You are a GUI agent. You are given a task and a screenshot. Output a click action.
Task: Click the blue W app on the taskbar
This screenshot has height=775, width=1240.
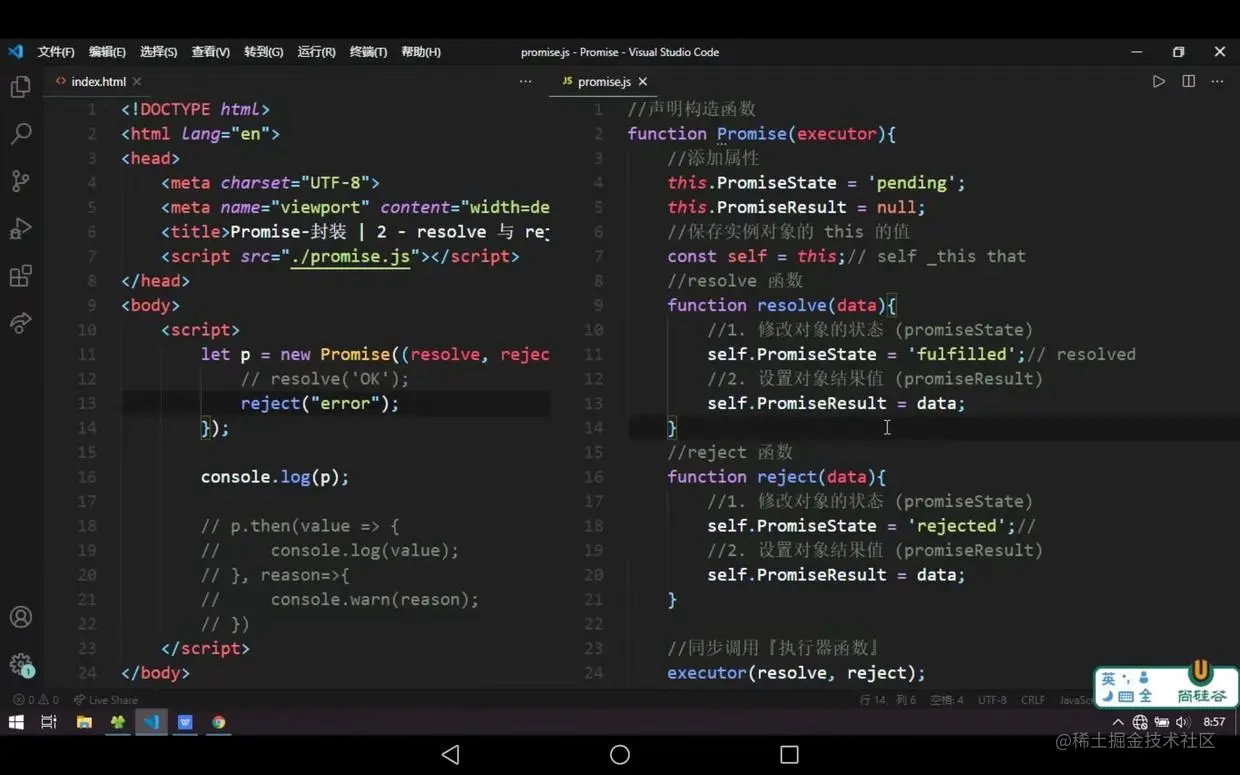coord(185,722)
